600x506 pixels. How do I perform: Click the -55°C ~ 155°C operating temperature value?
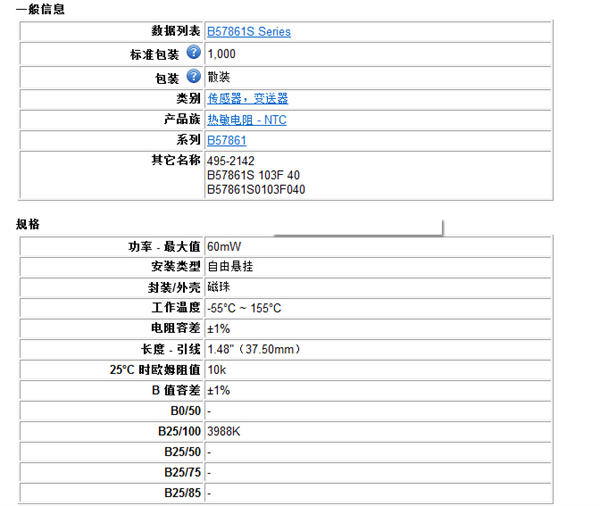click(244, 308)
